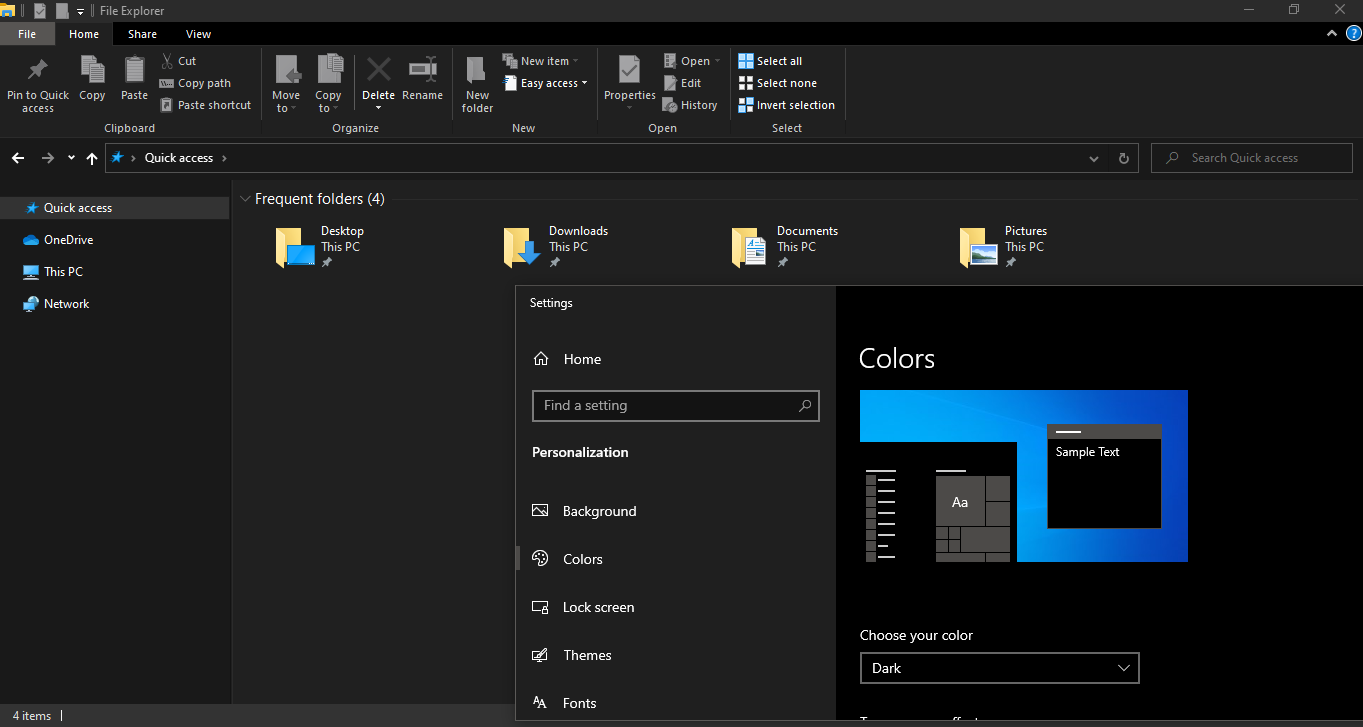This screenshot has width=1363, height=727.
Task: Open the Pictures folder
Action: pos(1004,247)
